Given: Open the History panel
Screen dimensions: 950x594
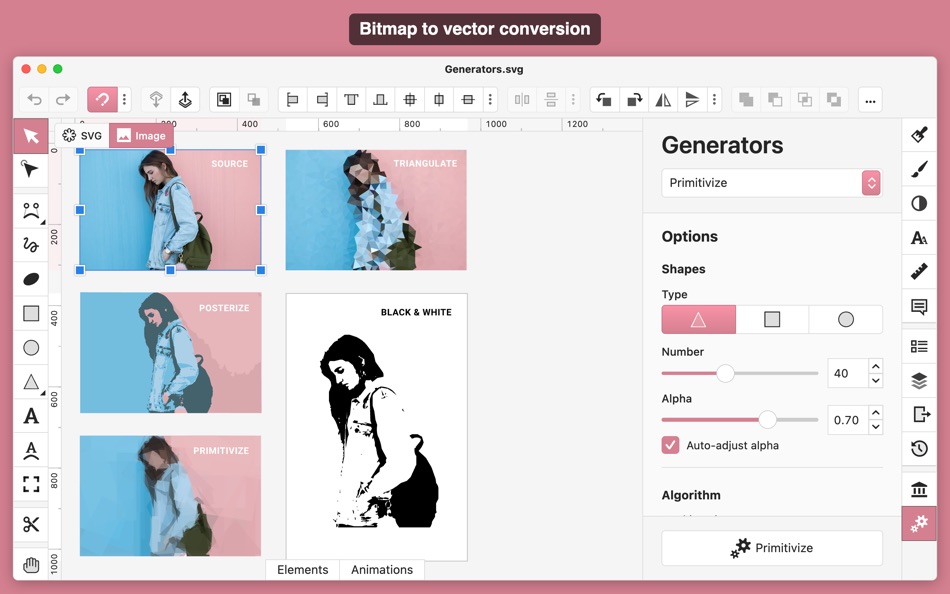Looking at the screenshot, I should click(919, 449).
